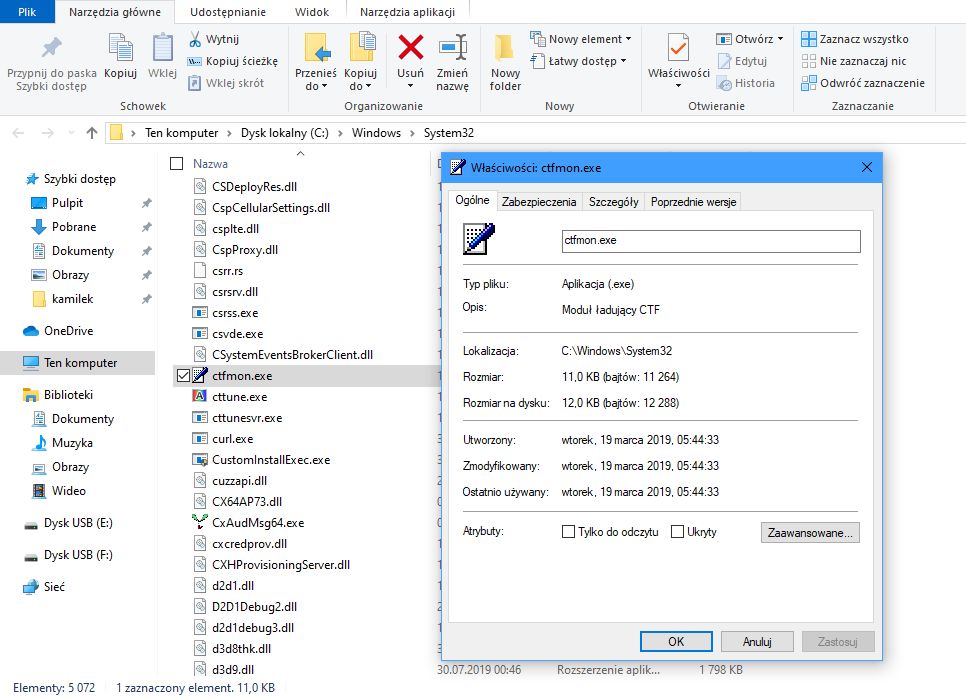Uncheck the ctfmon.exe row checkbox
The height and width of the screenshot is (698, 966).
coord(183,375)
